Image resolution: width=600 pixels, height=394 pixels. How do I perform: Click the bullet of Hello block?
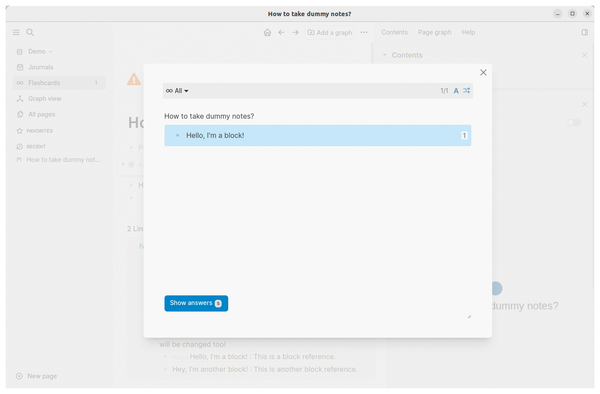(x=177, y=135)
